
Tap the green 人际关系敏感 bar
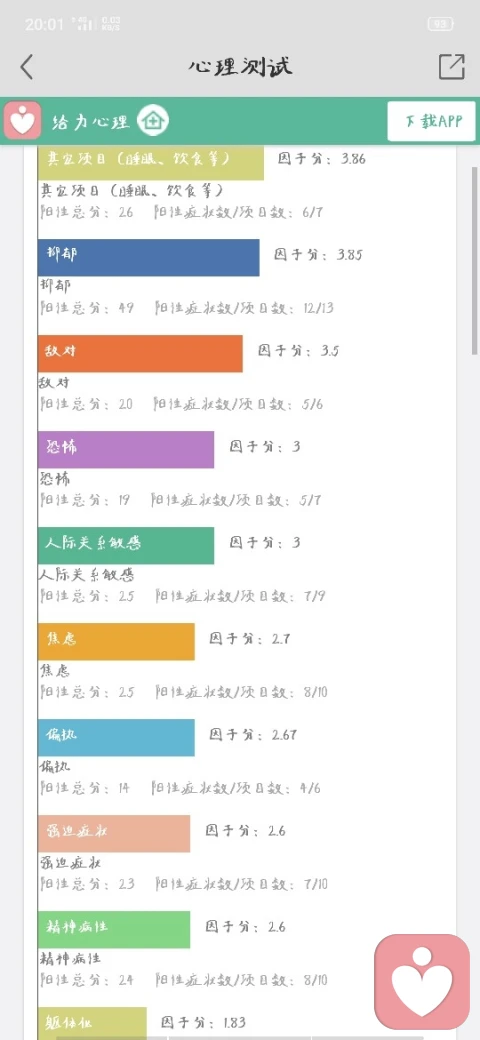pos(126,545)
